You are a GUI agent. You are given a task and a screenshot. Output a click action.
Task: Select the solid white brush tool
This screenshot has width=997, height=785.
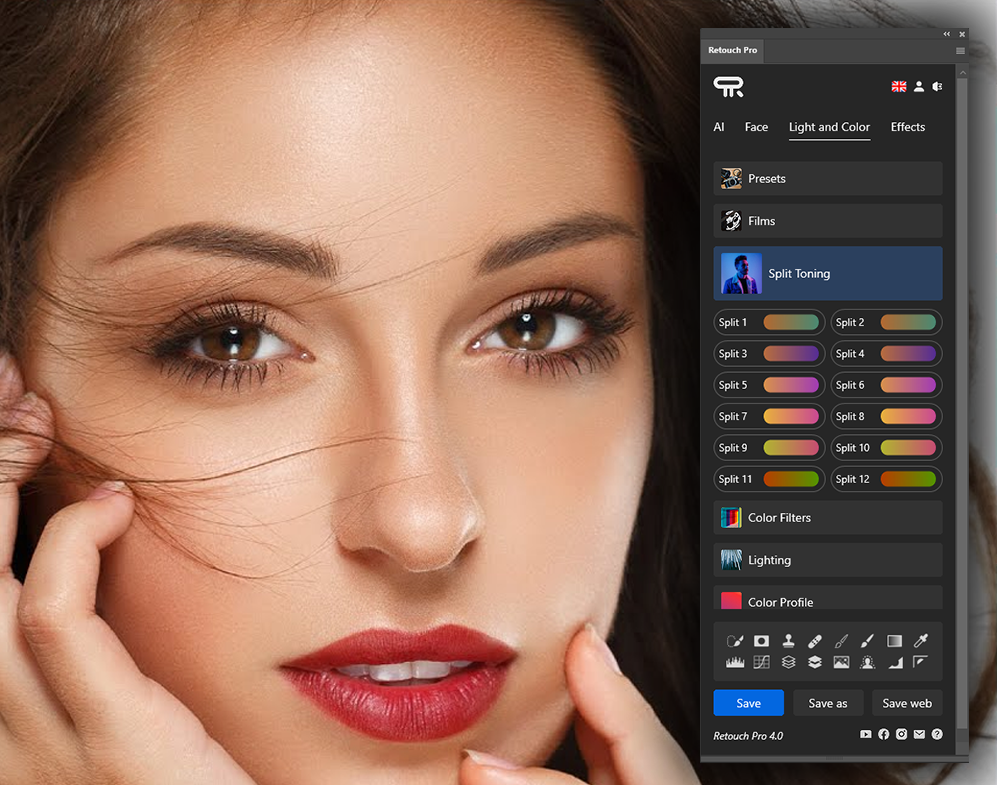867,641
